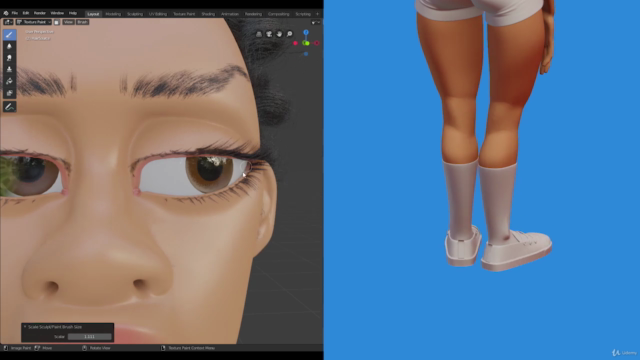640x360 pixels.
Task: Open the View menu in viewport header
Action: (x=68, y=22)
